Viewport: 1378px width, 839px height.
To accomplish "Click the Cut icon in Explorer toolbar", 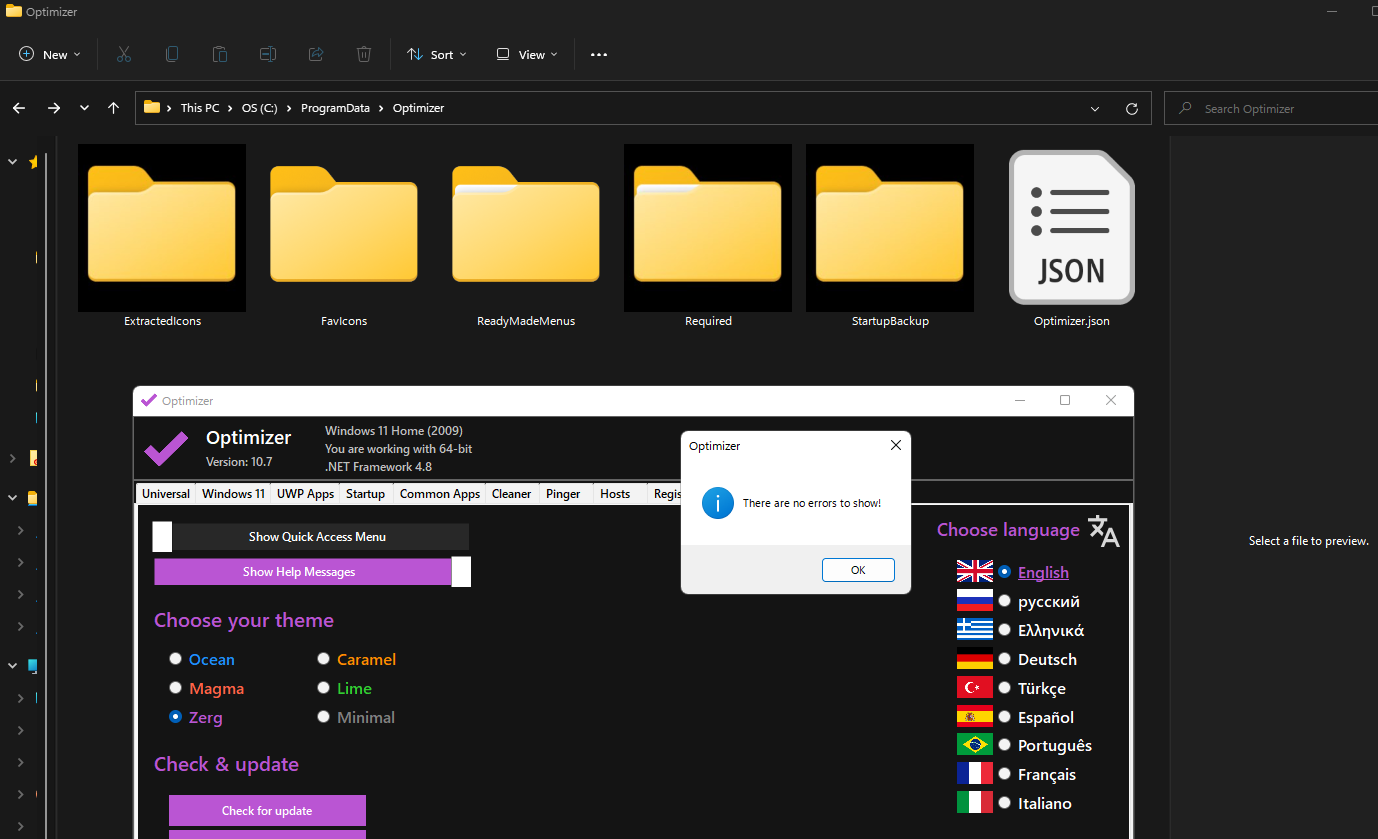I will click(123, 54).
